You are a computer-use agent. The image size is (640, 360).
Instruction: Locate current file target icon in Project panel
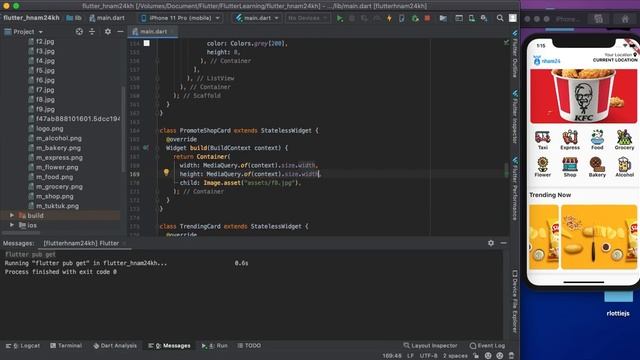pyautogui.click(x=79, y=31)
